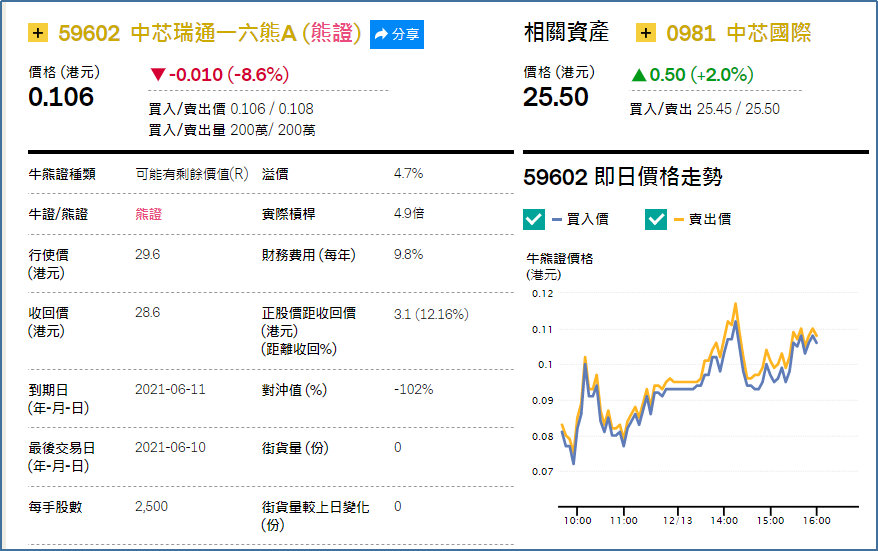The height and width of the screenshot is (551, 878).
Task: Click the 街貨量較上日變化 label
Action: [315, 516]
